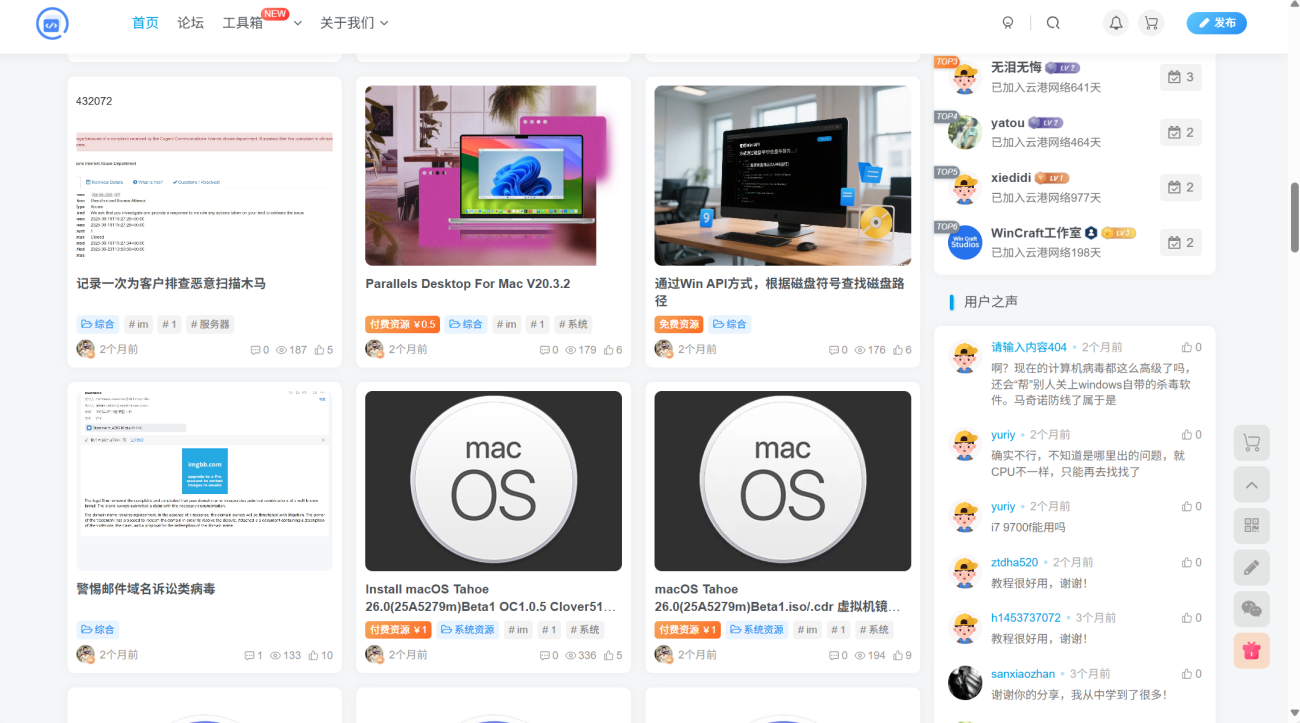Click the blue 发布 button
1300x723 pixels.
[x=1216, y=23]
